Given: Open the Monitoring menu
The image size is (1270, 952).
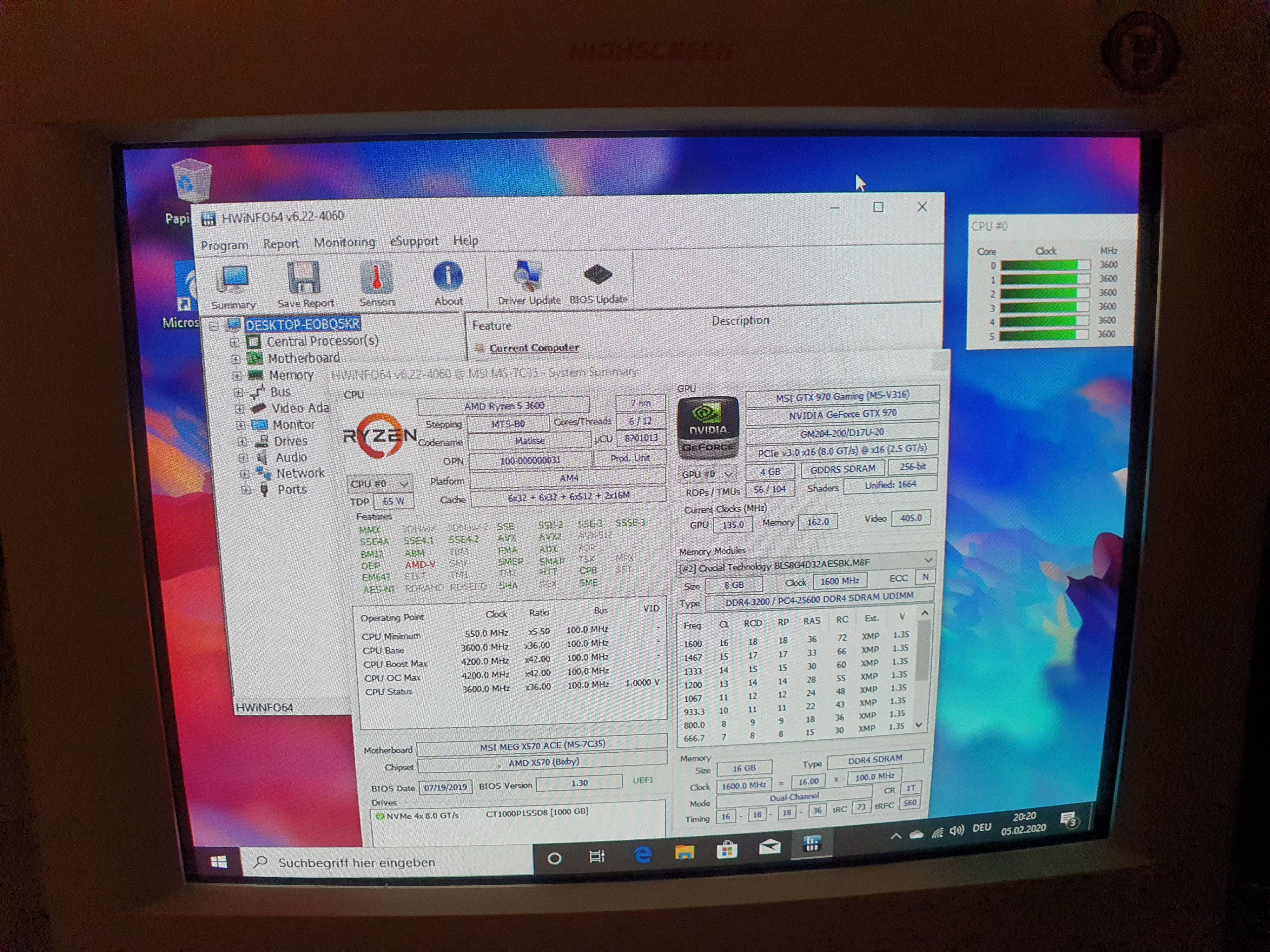Looking at the screenshot, I should click(x=344, y=243).
